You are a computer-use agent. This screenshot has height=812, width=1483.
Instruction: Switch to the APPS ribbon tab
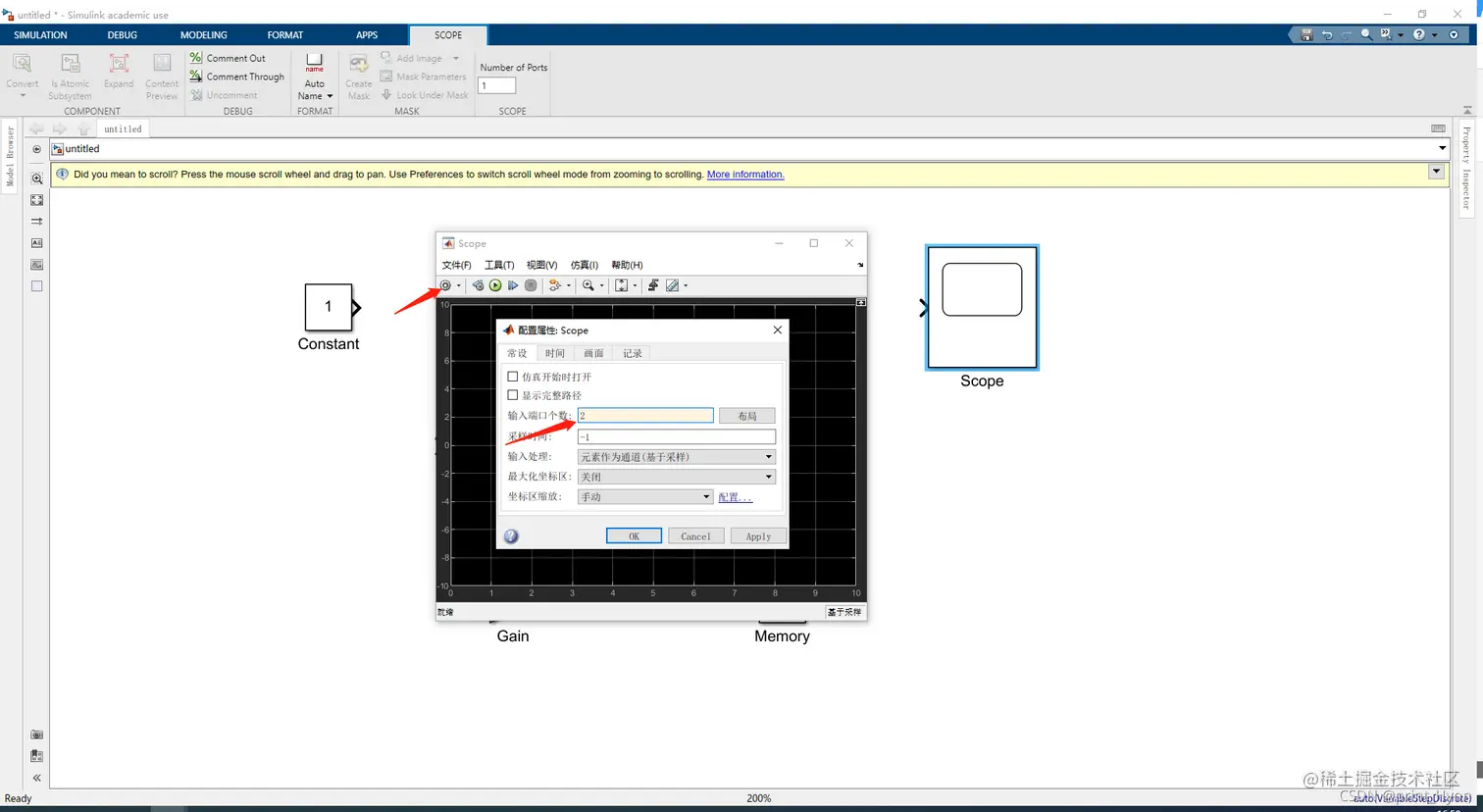pyautogui.click(x=367, y=35)
